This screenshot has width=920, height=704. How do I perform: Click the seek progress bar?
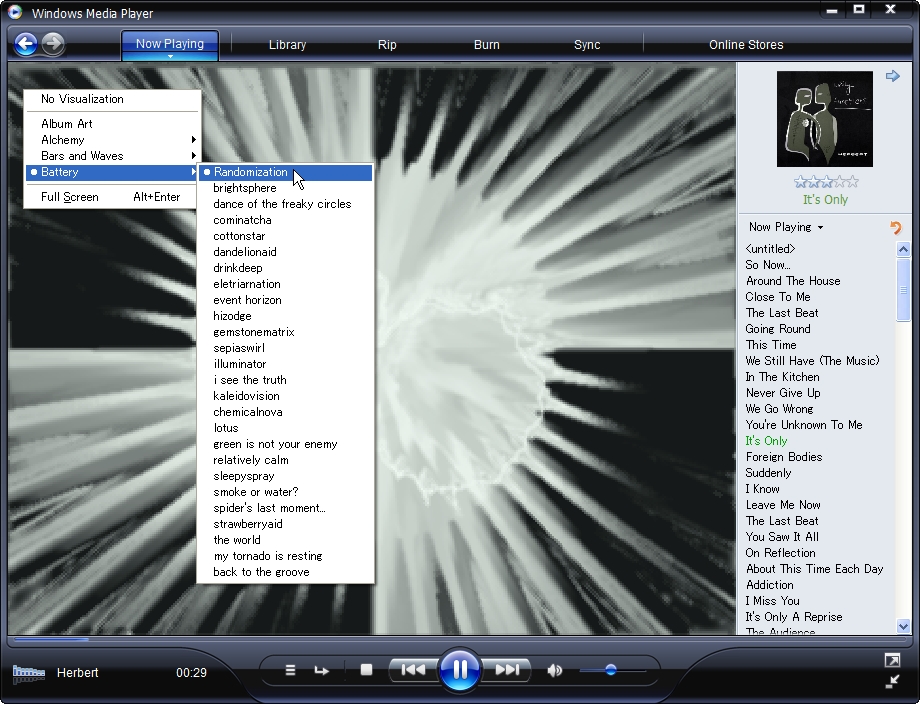pos(460,639)
